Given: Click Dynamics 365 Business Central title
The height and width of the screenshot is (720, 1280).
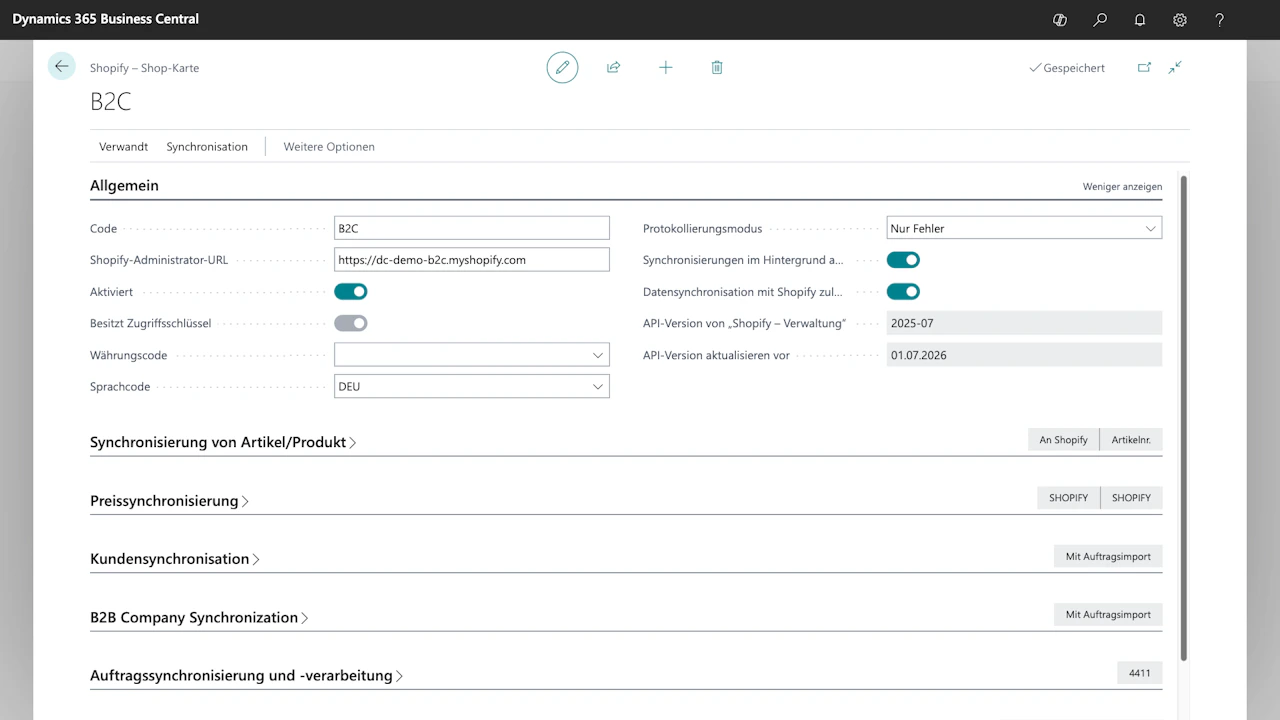Looking at the screenshot, I should tap(106, 19).
